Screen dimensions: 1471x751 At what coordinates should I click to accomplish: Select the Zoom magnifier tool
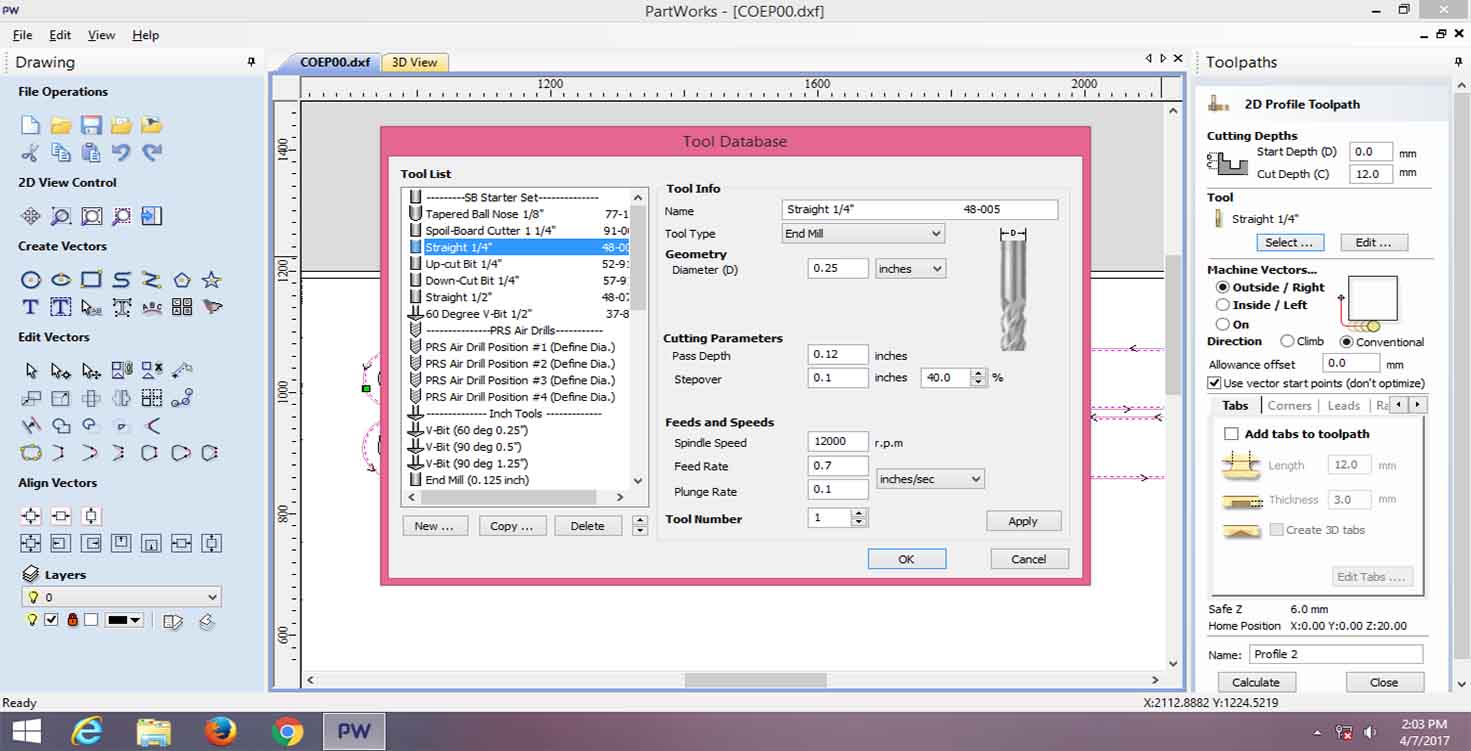61,216
